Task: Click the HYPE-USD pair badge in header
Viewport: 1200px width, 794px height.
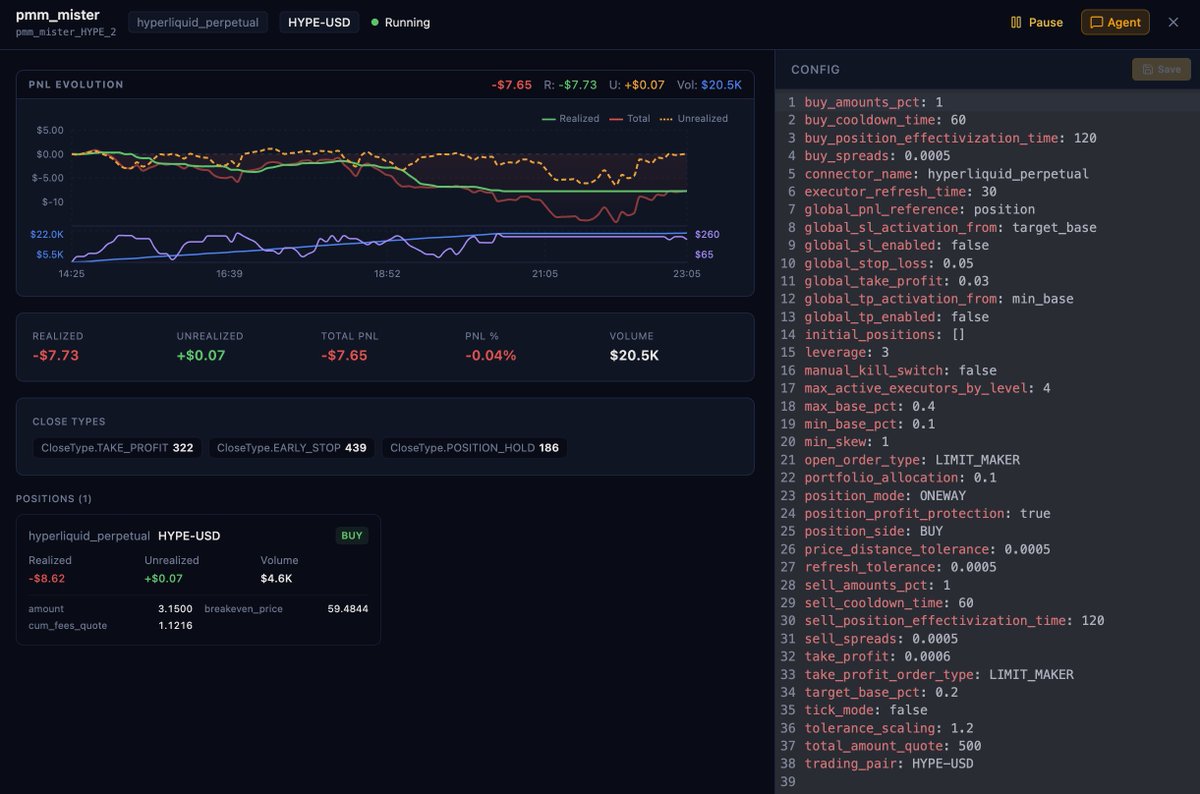Action: click(x=319, y=22)
